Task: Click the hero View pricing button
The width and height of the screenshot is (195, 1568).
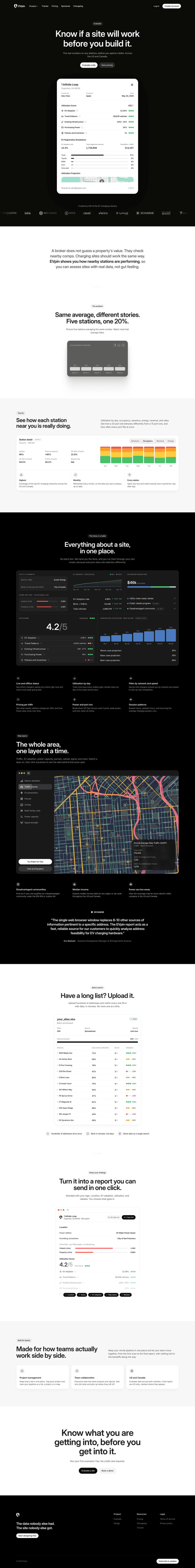Action: click(107, 65)
